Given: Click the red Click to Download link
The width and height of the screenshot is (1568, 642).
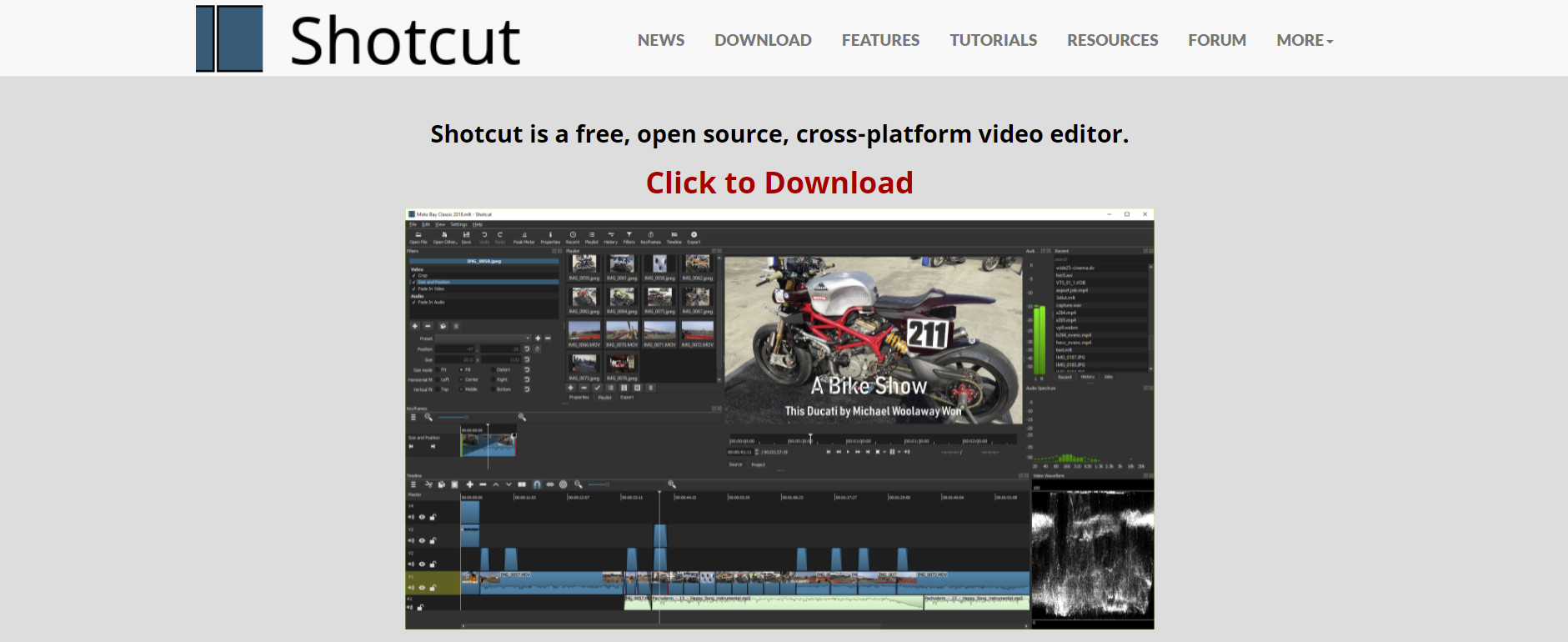Looking at the screenshot, I should coord(779,183).
